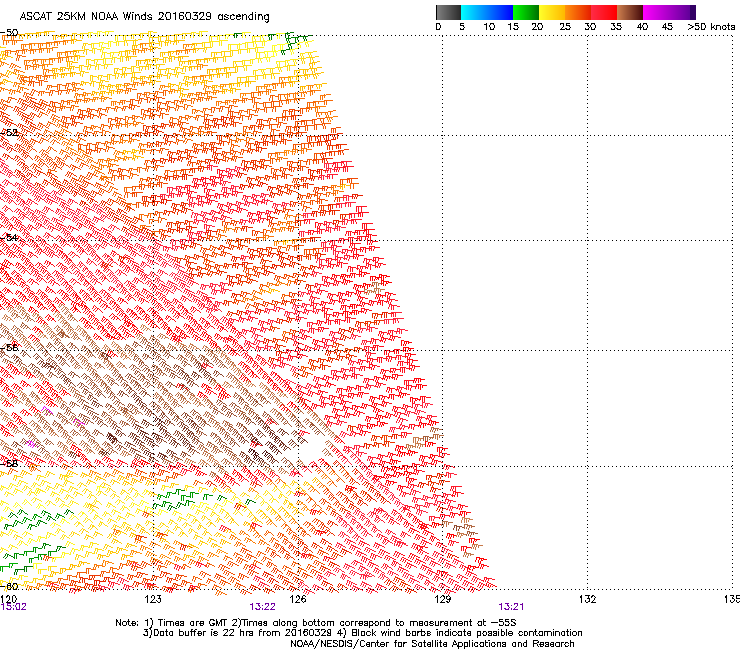The width and height of the screenshot is (740, 650).
Task: Click the purple time stamp '13:22'
Action: point(262,607)
